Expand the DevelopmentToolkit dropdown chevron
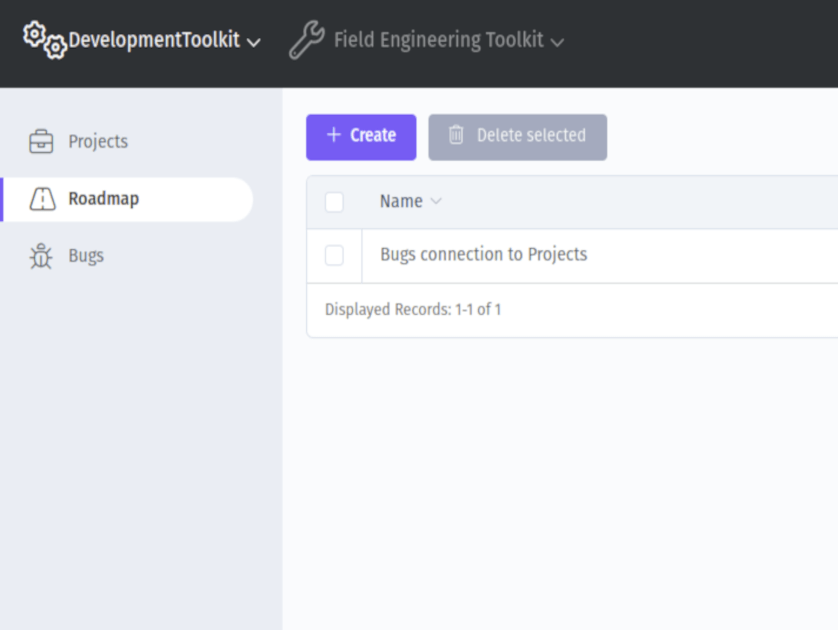 pyautogui.click(x=254, y=42)
